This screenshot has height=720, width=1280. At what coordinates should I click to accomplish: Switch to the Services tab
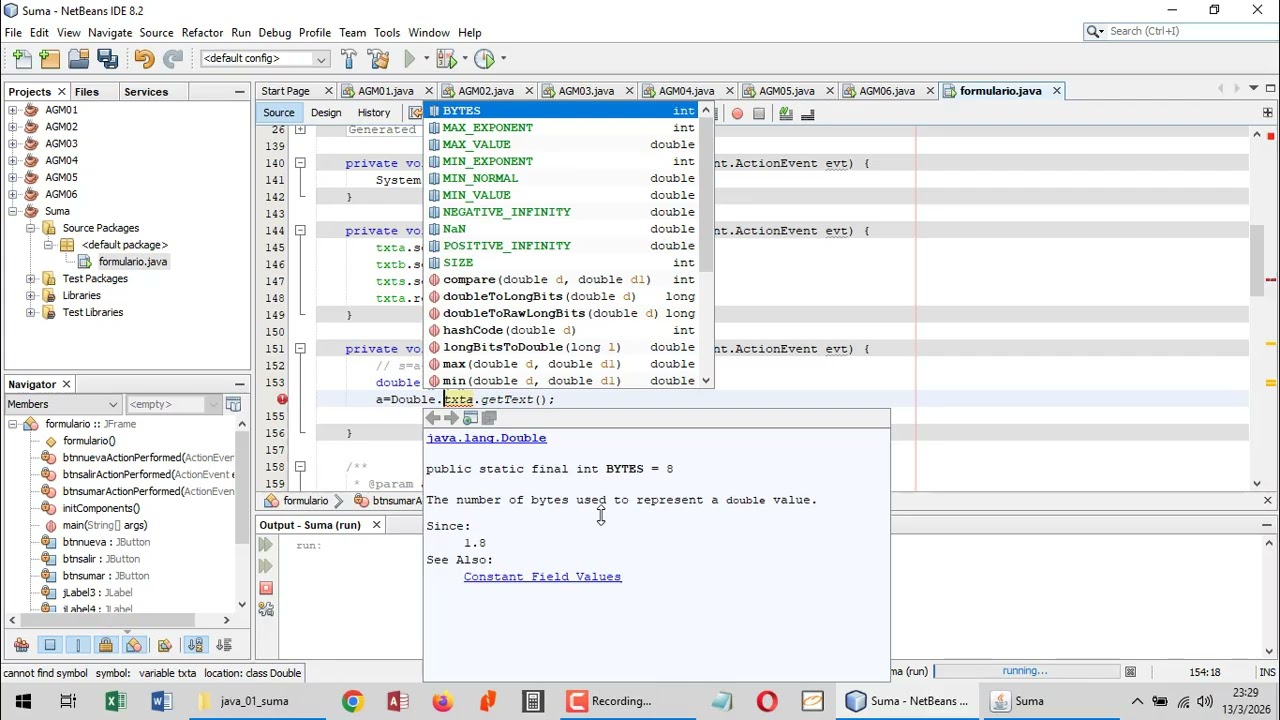point(146,92)
